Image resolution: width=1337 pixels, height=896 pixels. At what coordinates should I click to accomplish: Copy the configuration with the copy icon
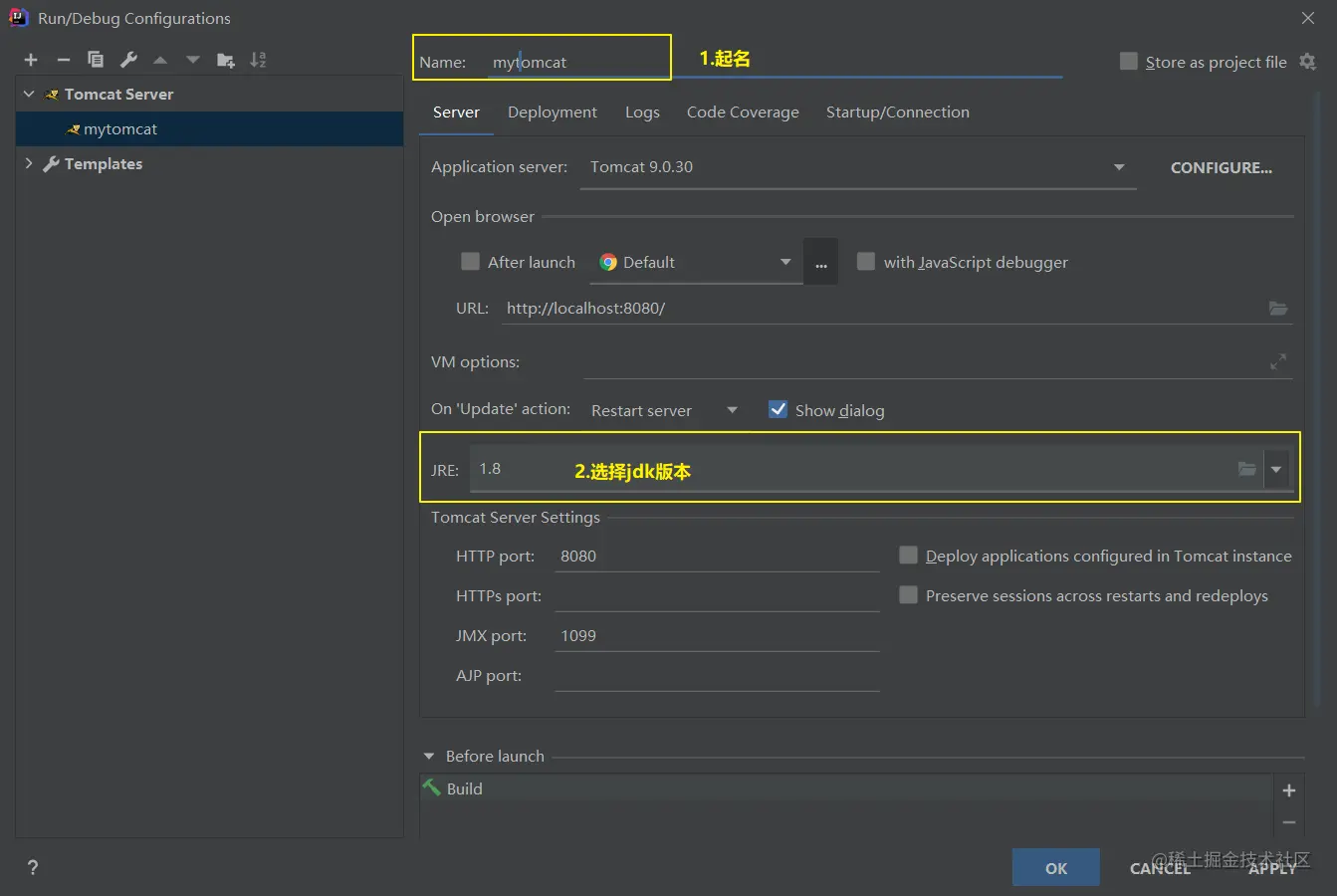(x=96, y=60)
